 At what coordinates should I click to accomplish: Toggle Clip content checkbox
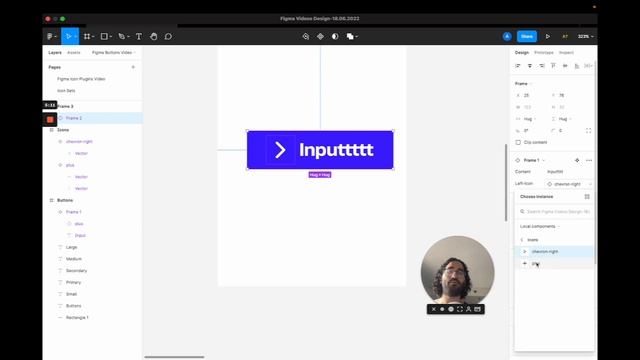pyautogui.click(x=518, y=142)
